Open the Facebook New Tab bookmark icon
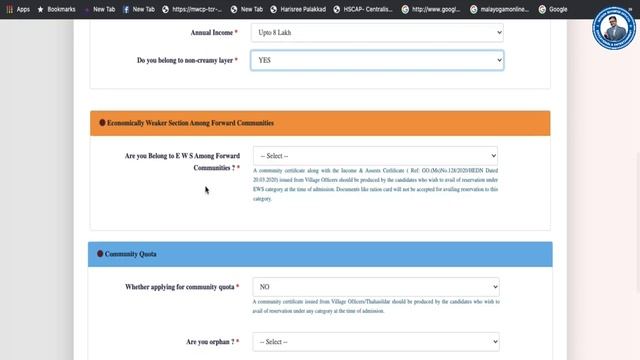The width and height of the screenshot is (640, 360). [x=126, y=9]
